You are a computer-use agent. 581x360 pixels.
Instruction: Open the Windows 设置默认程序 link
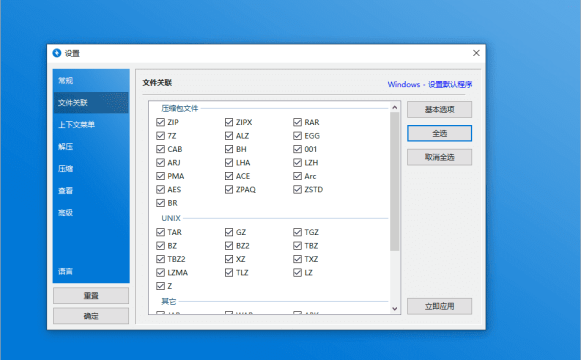coord(430,84)
